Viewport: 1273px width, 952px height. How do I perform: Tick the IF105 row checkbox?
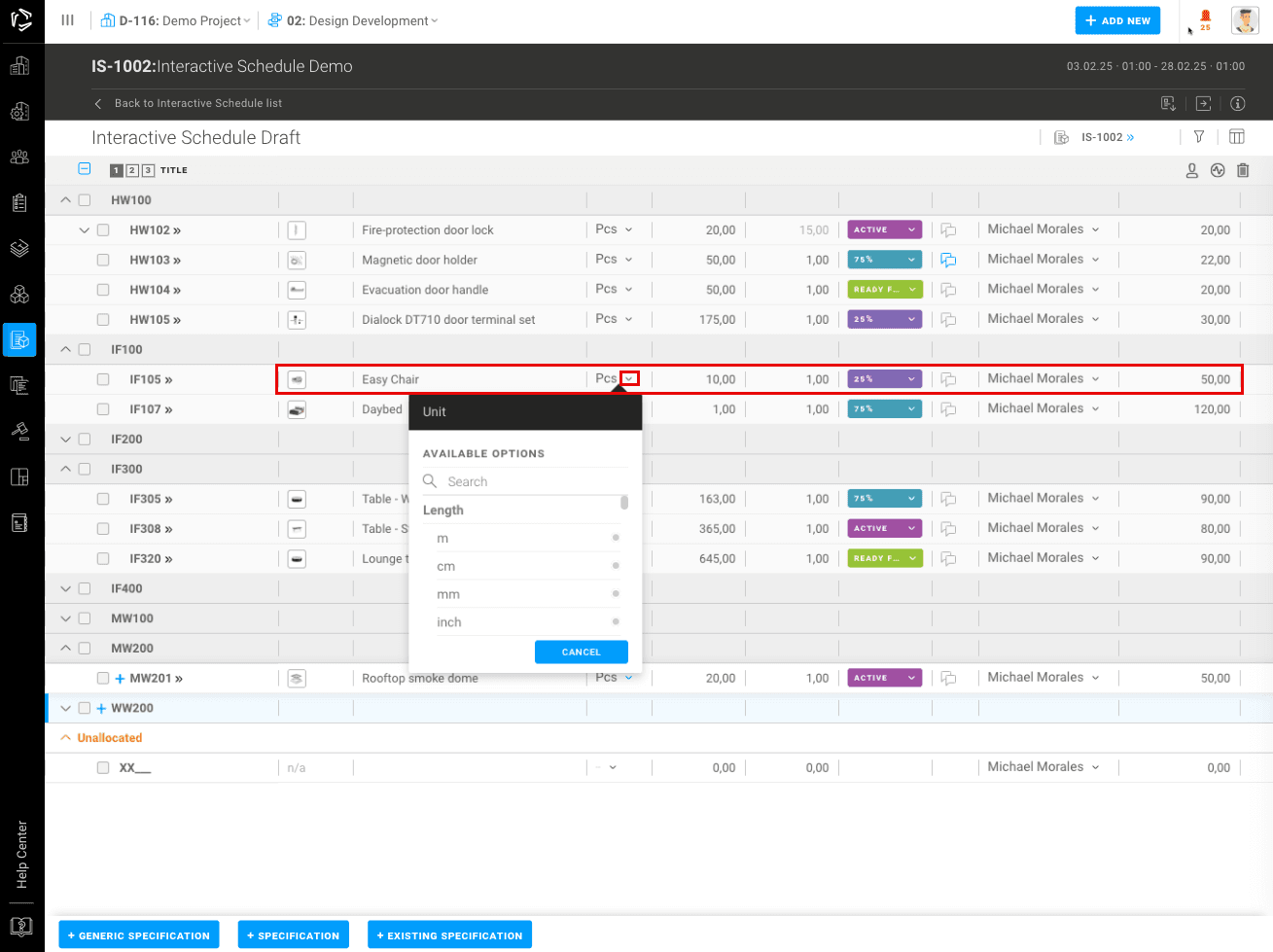[103, 379]
